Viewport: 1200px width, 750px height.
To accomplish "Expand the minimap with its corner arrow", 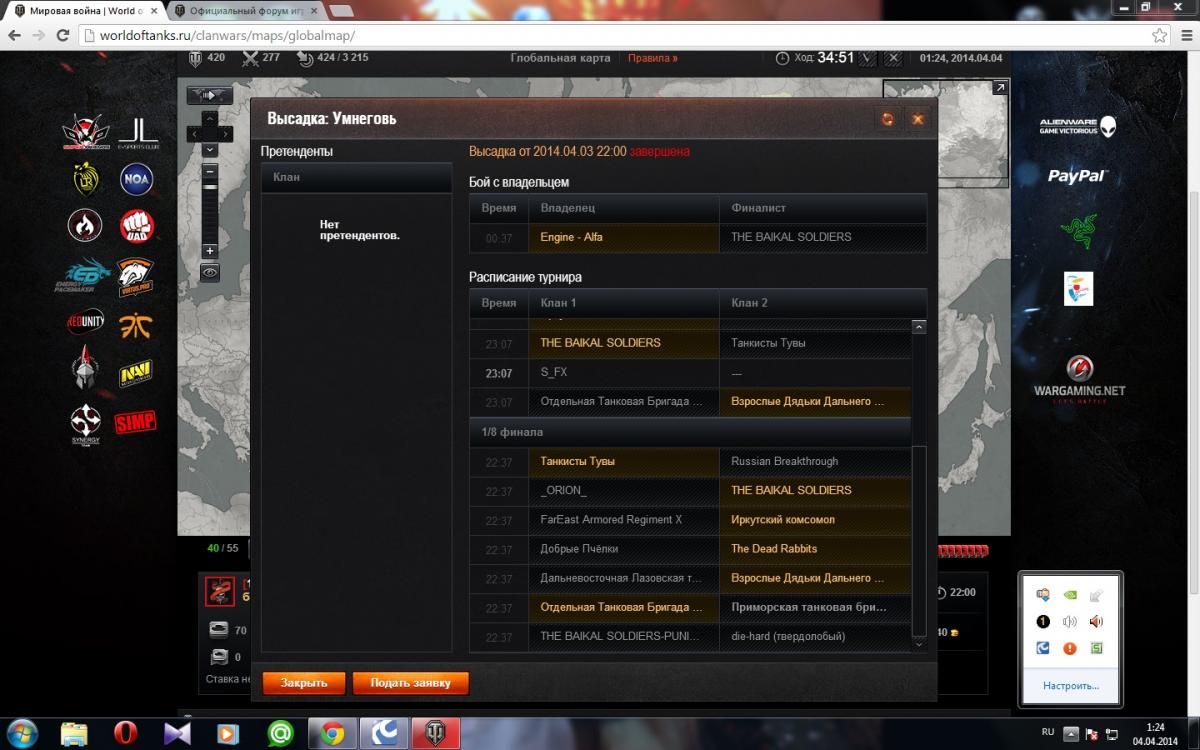I will 999,88.
